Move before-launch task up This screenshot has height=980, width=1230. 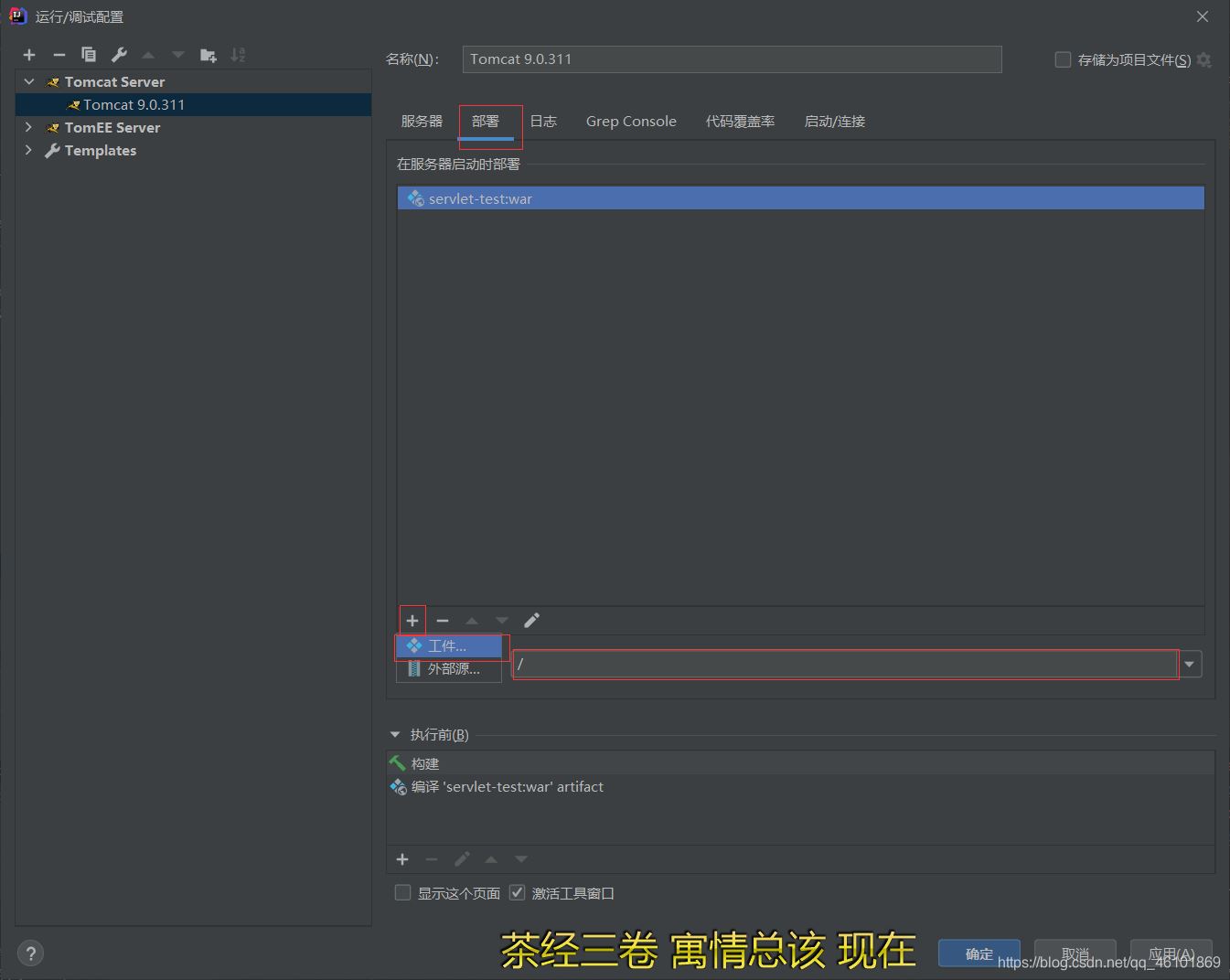click(491, 859)
